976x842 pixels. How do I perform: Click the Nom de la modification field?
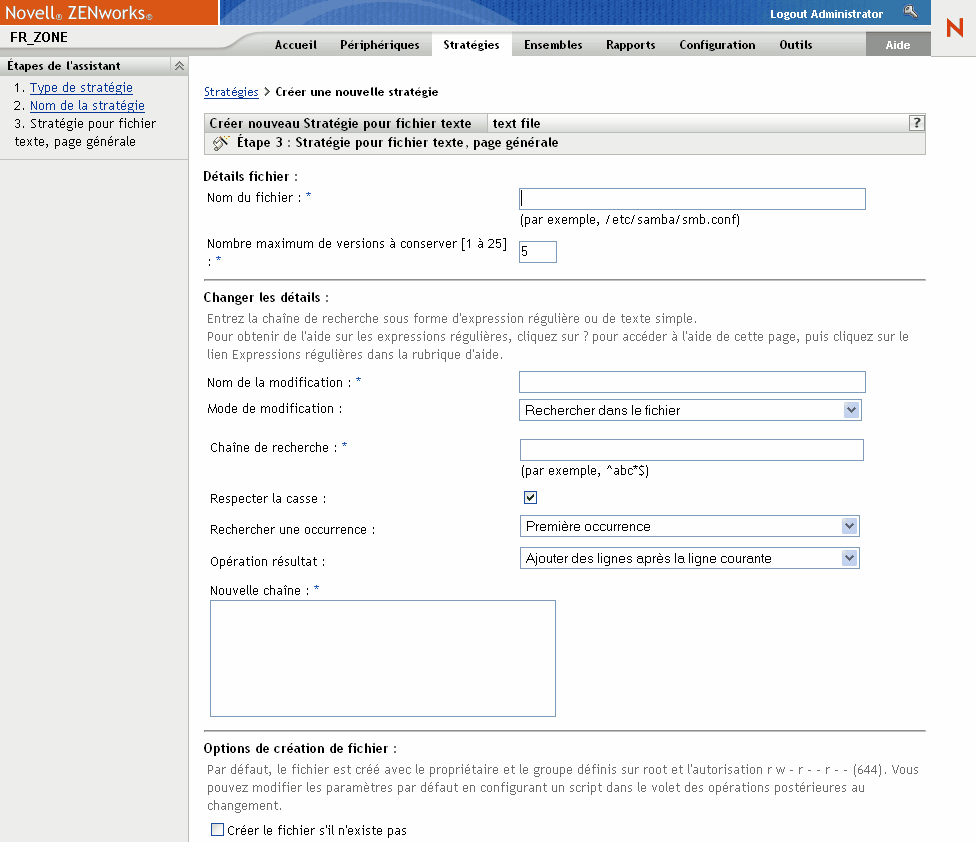(x=692, y=382)
